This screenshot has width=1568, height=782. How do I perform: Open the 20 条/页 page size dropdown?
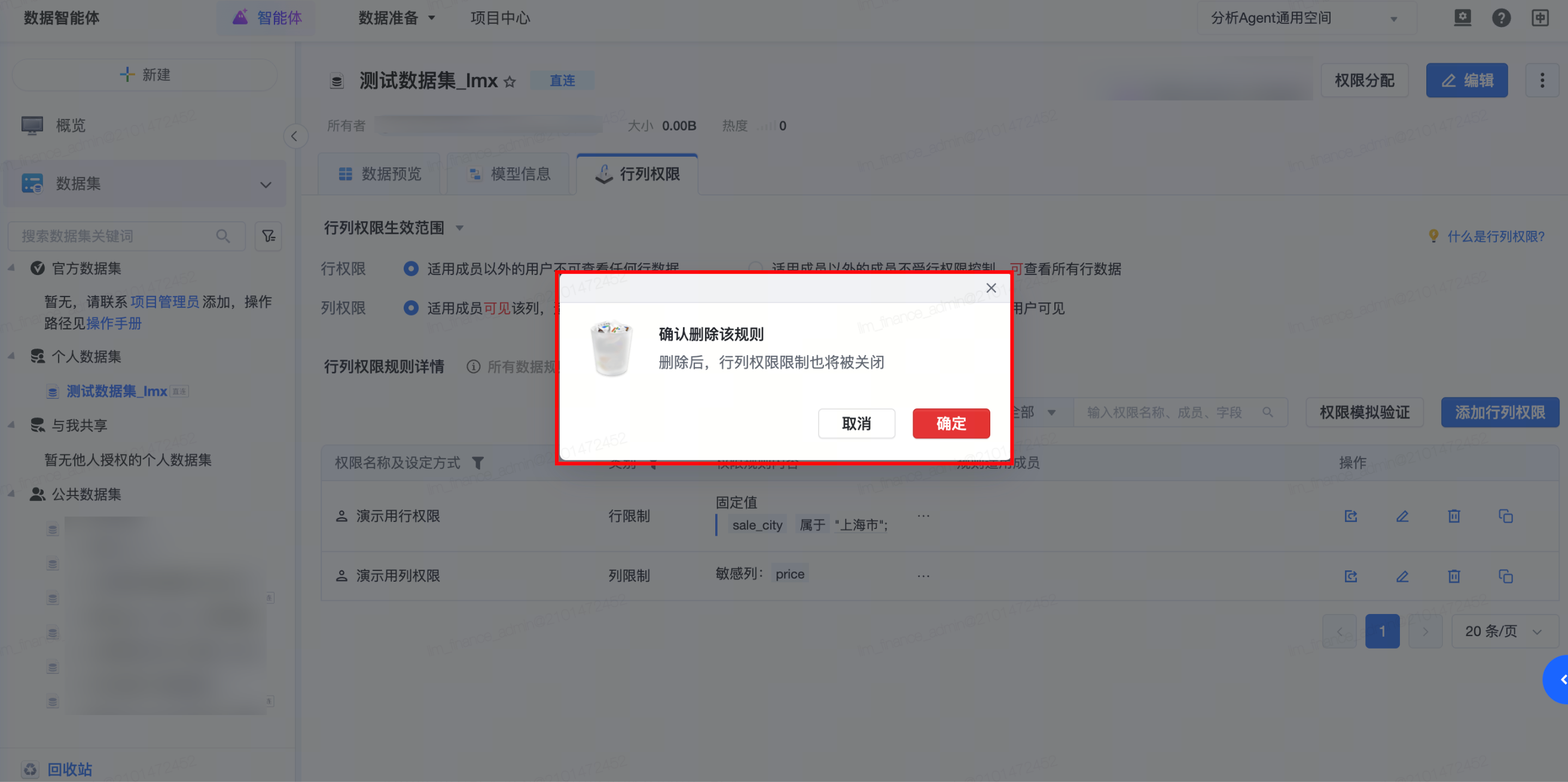point(1503,631)
